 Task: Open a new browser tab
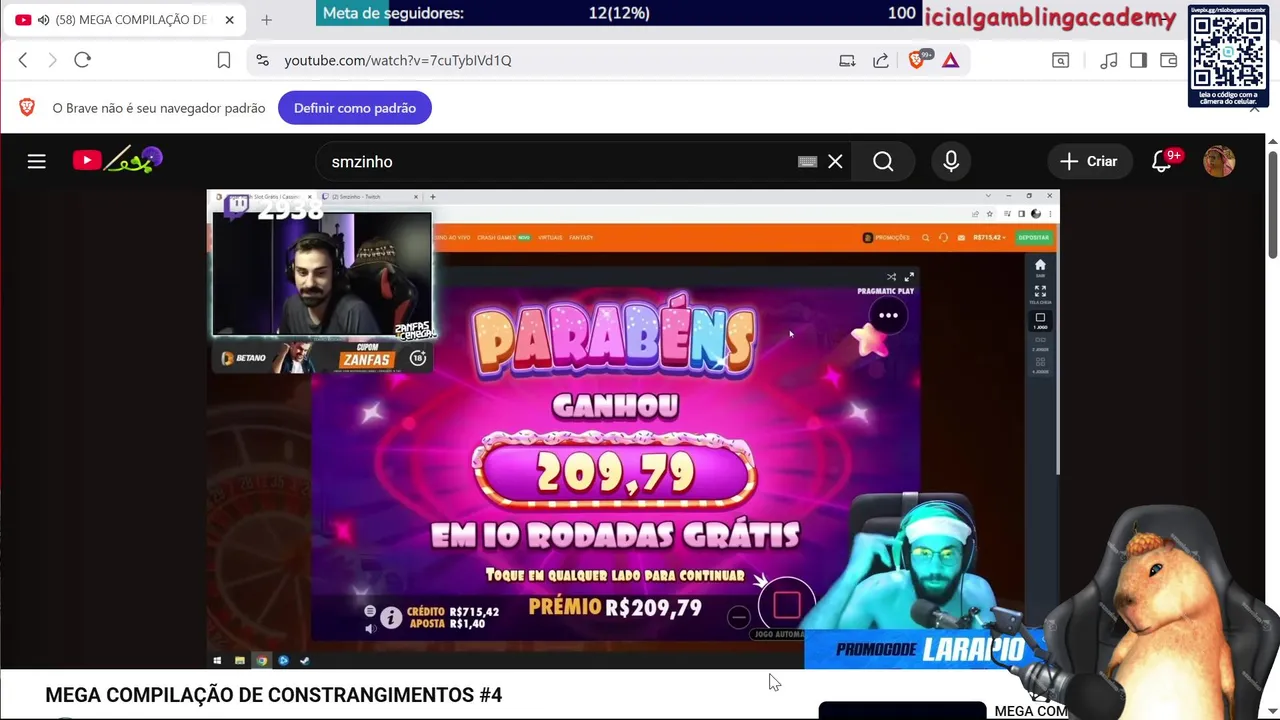tap(266, 20)
